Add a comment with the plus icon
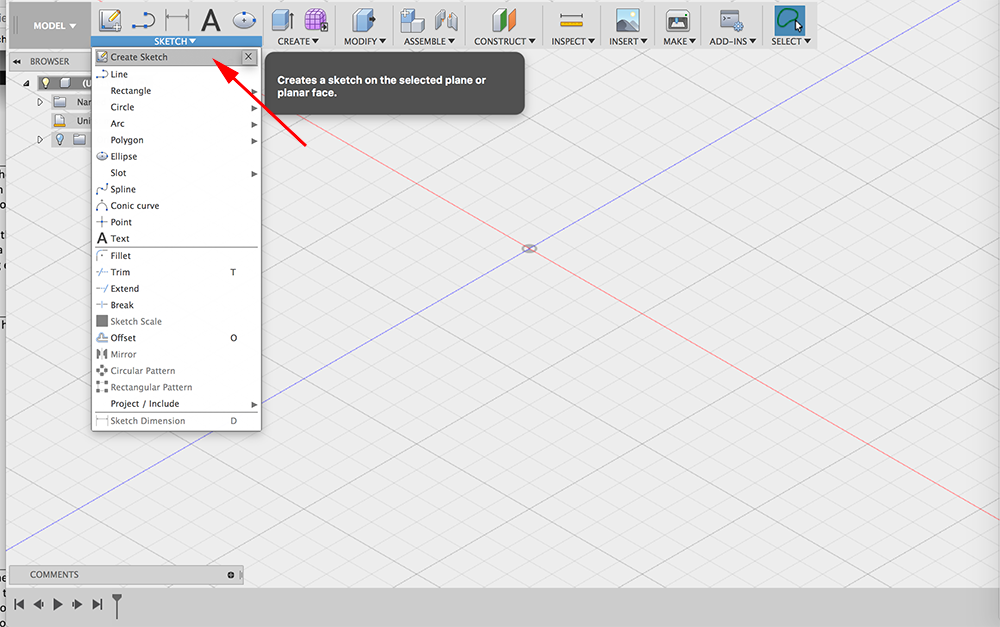1000x627 pixels. pyautogui.click(x=231, y=575)
